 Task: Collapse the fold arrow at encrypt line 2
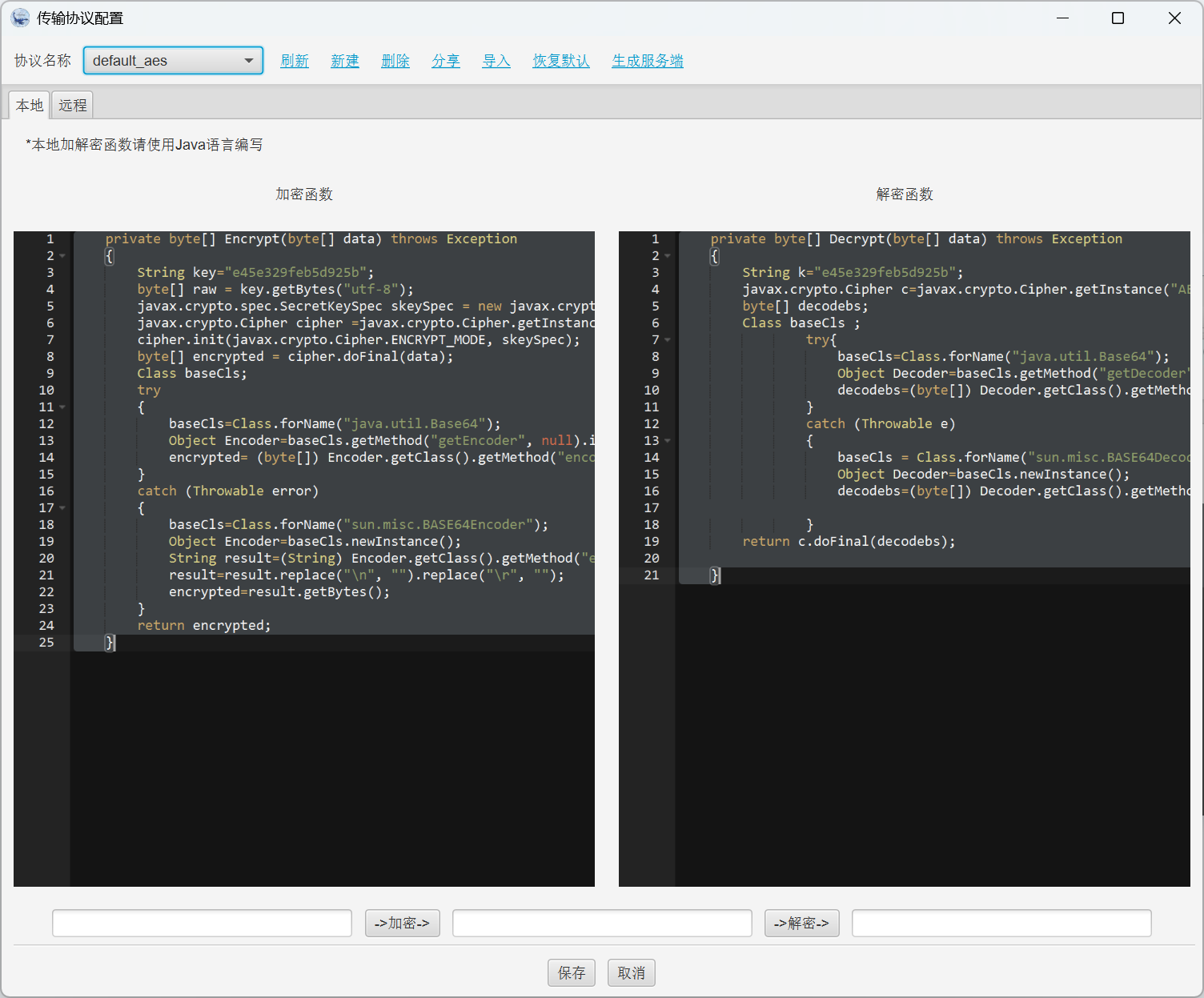[x=62, y=256]
